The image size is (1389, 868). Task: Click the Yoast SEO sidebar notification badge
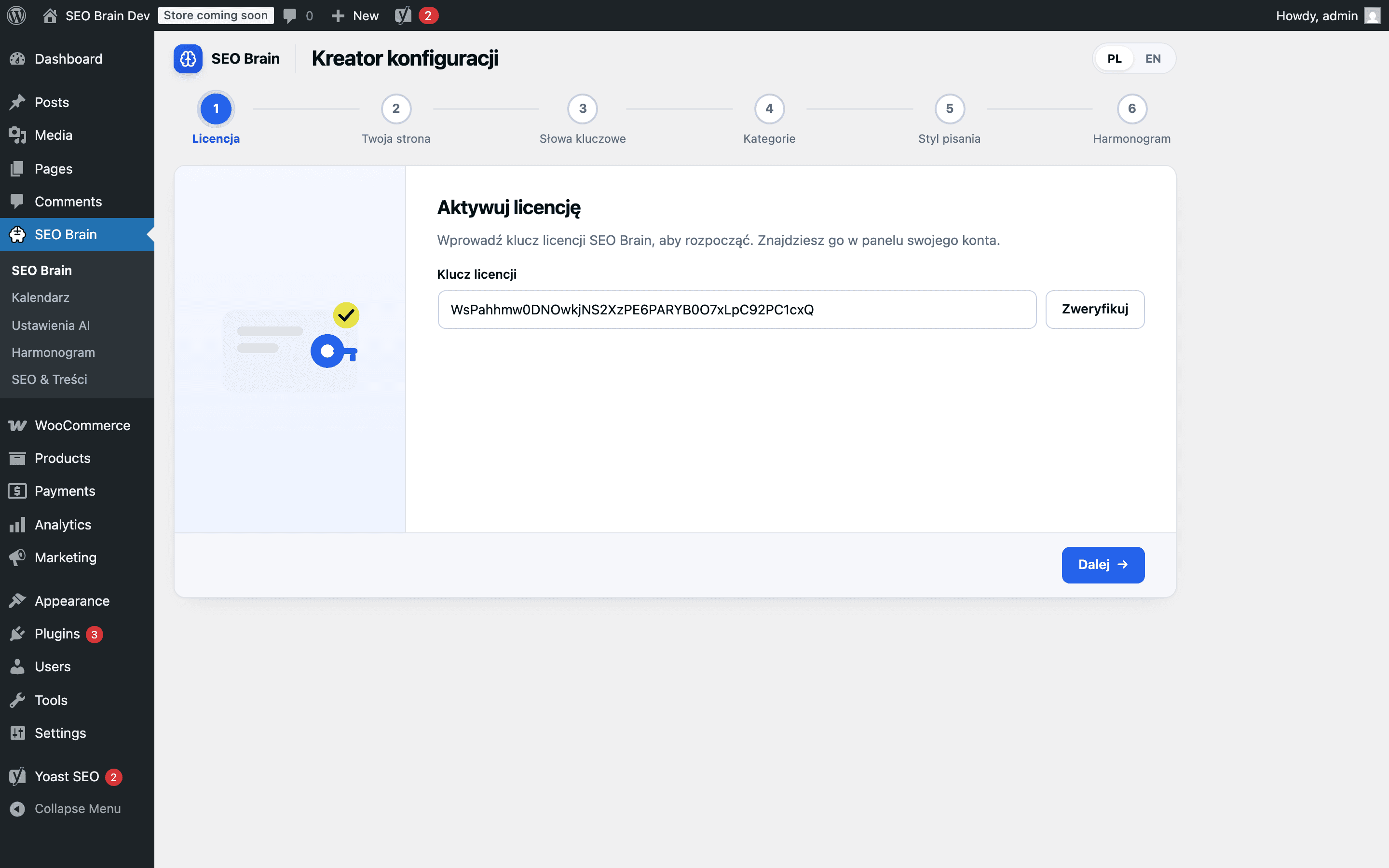coord(114,777)
